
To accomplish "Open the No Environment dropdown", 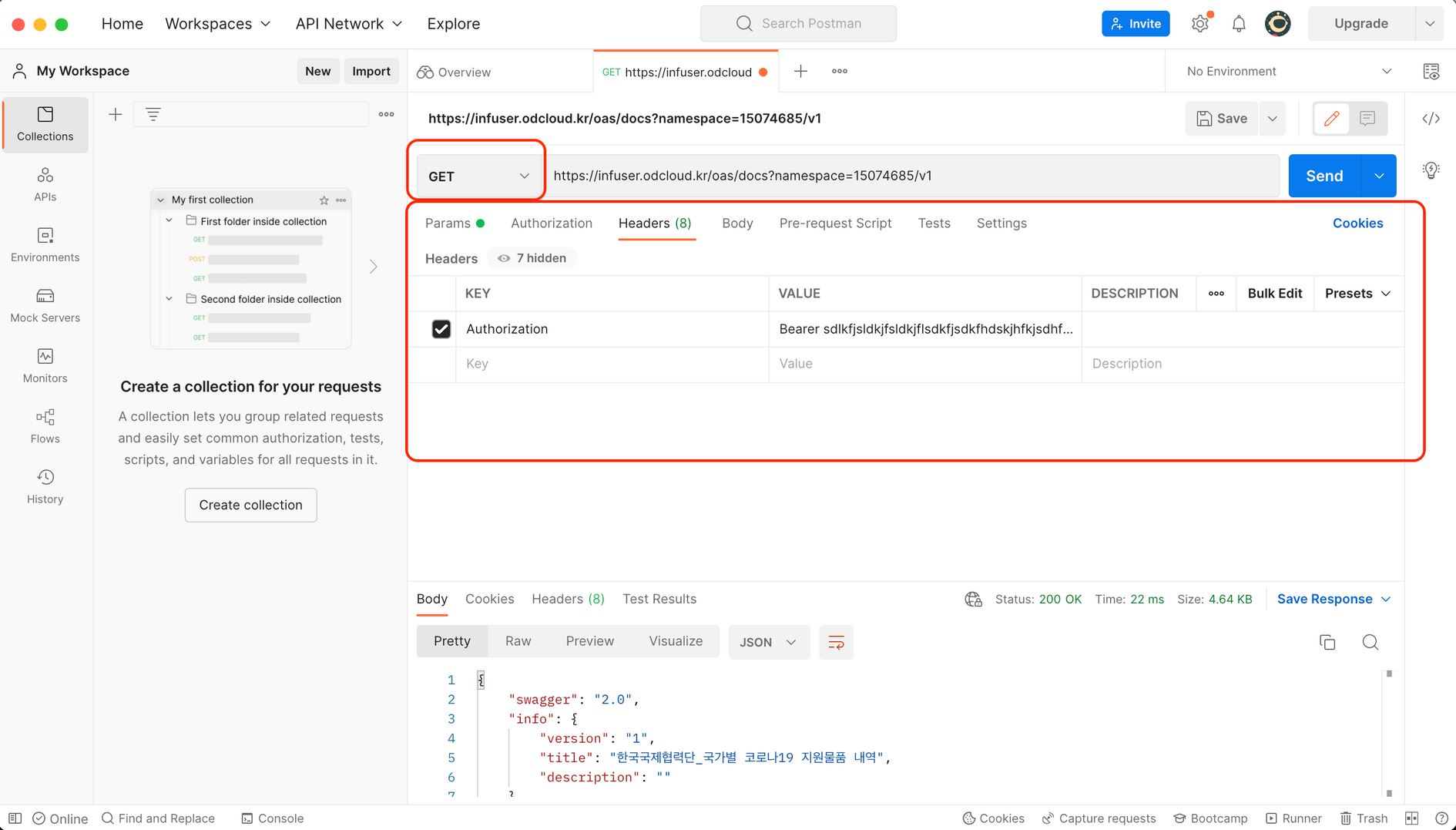I will [1289, 72].
